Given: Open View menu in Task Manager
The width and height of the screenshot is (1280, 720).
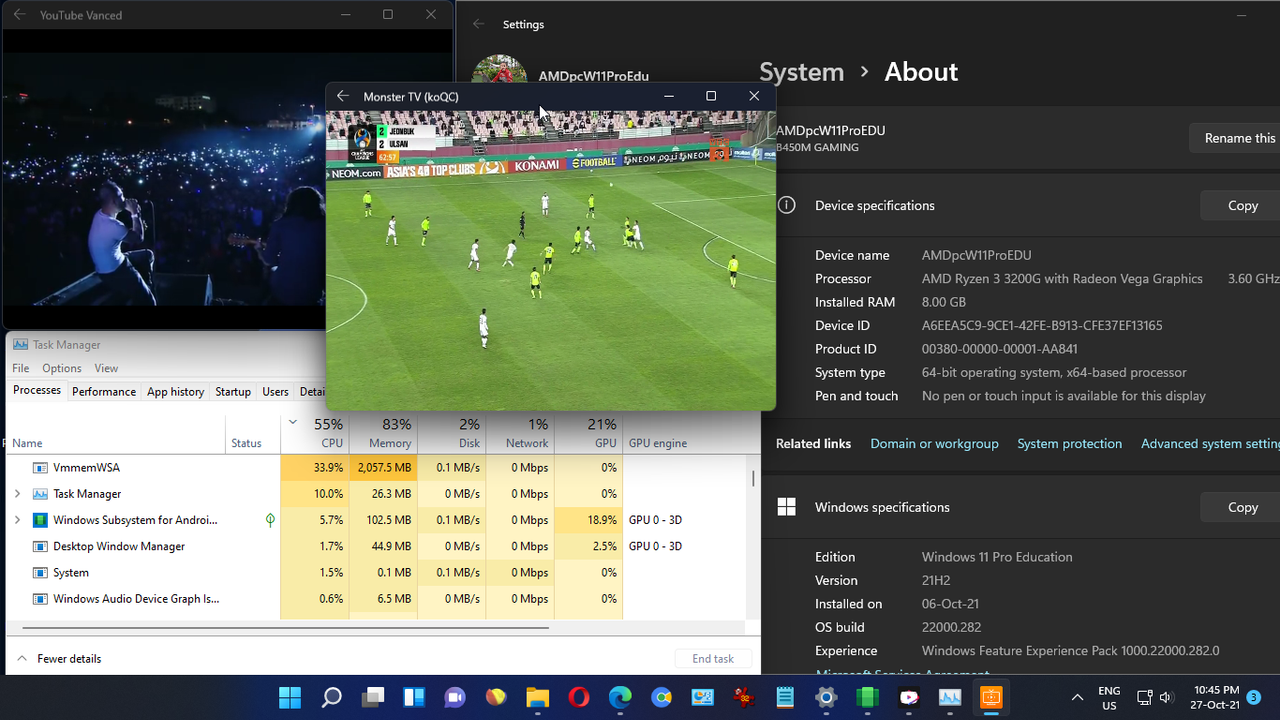Looking at the screenshot, I should click(106, 368).
